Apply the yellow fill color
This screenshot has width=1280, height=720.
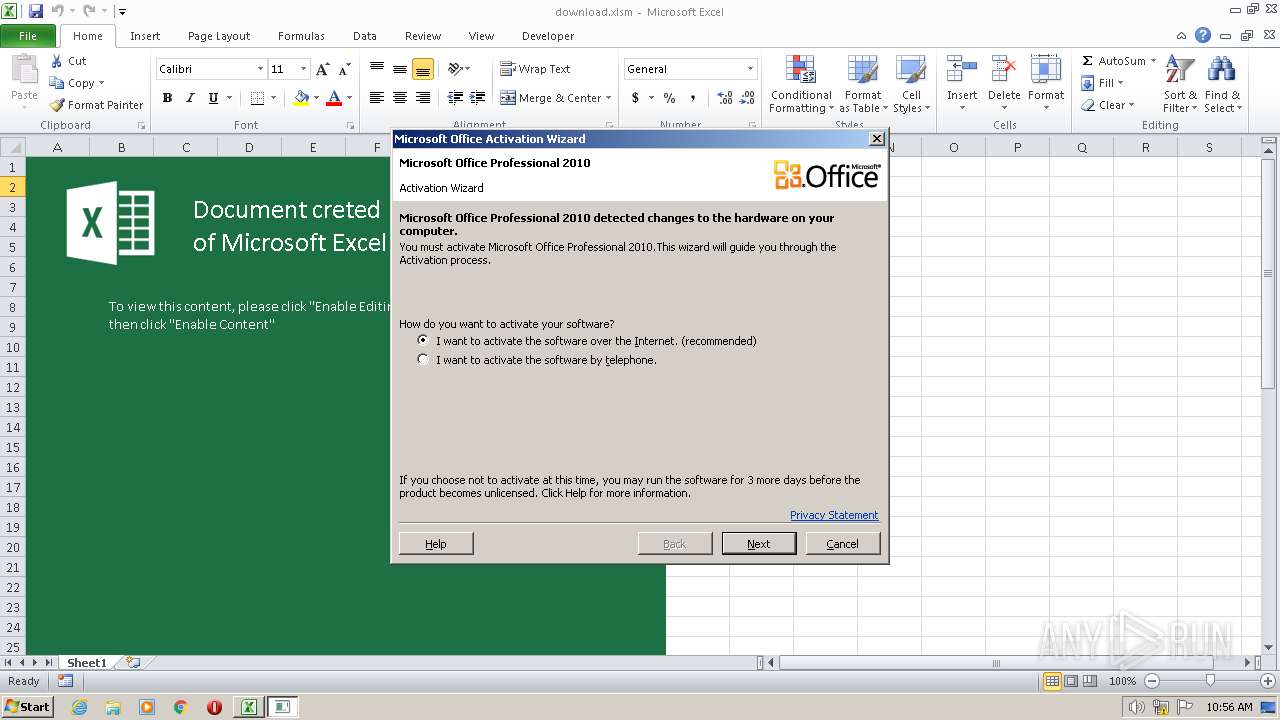[301, 98]
